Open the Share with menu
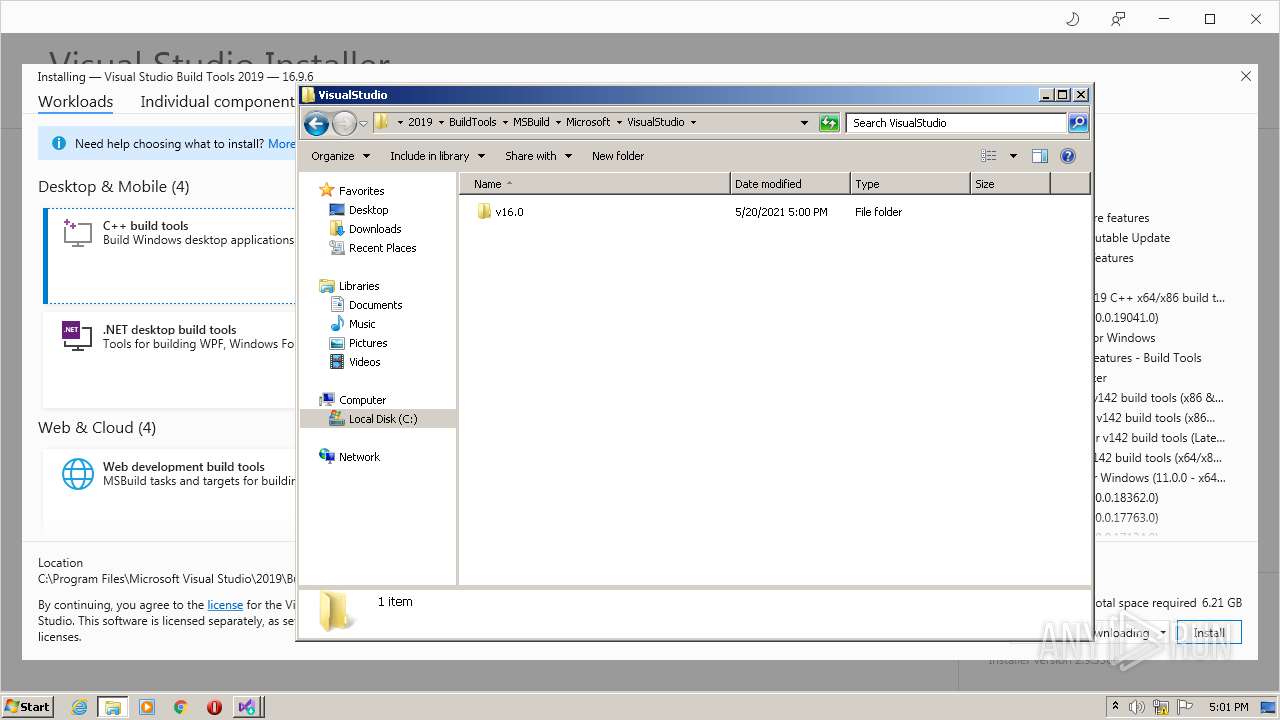Image resolution: width=1280 pixels, height=720 pixels. 538,156
